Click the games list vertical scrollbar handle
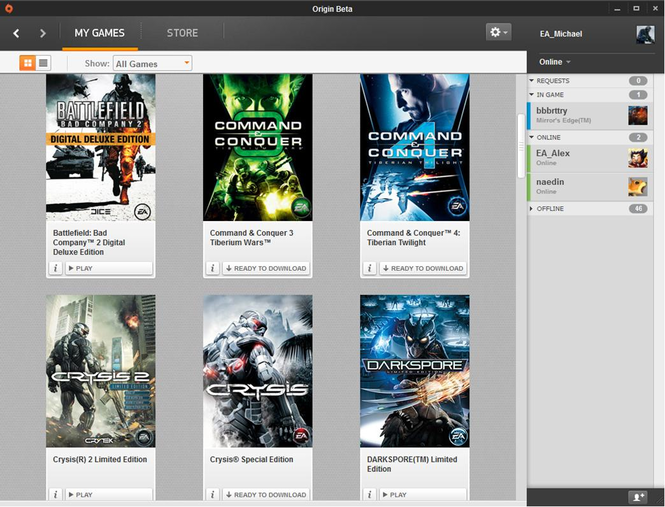This screenshot has height=507, width=665. click(x=521, y=146)
